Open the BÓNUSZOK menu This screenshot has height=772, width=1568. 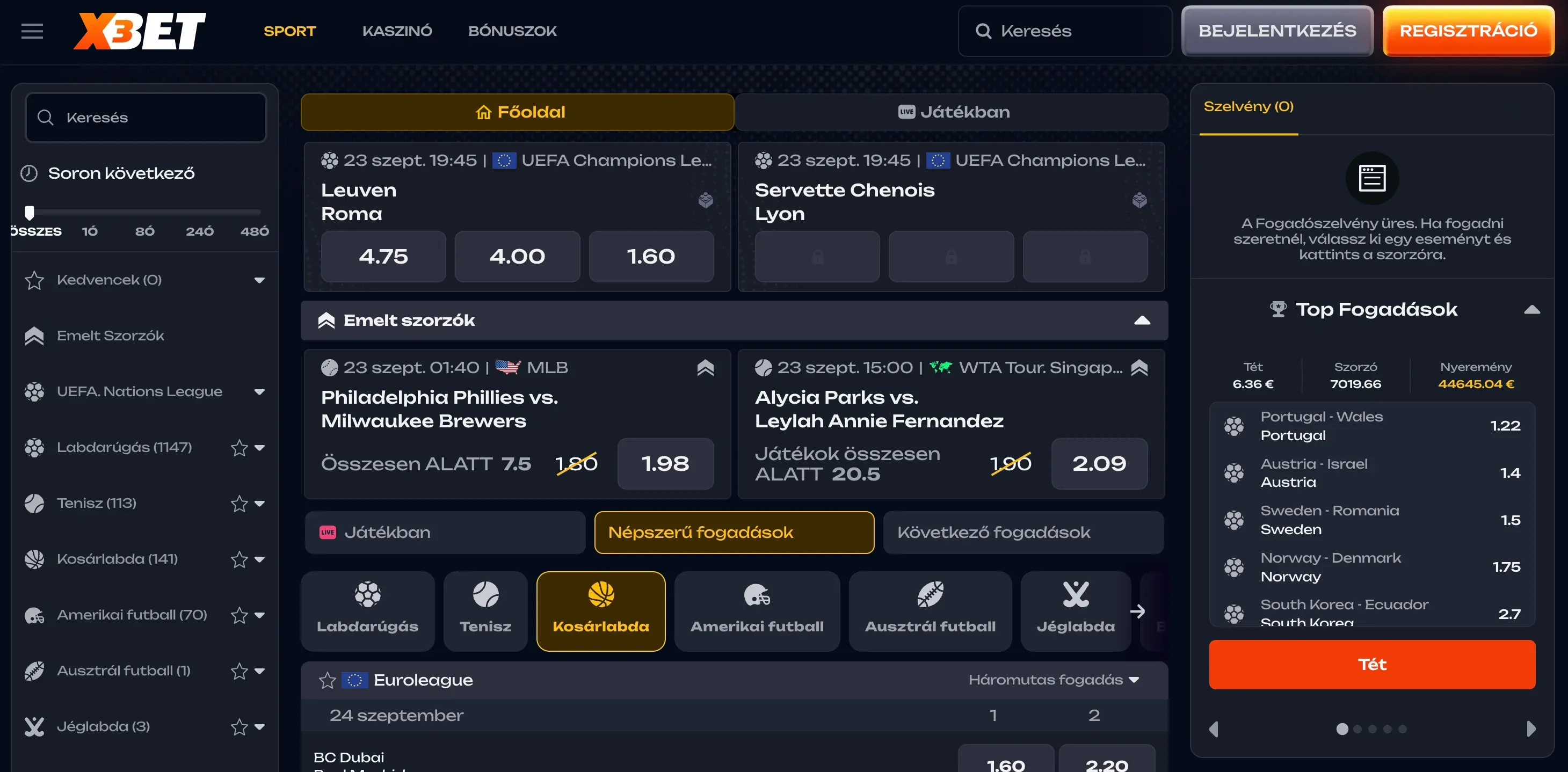pos(512,31)
